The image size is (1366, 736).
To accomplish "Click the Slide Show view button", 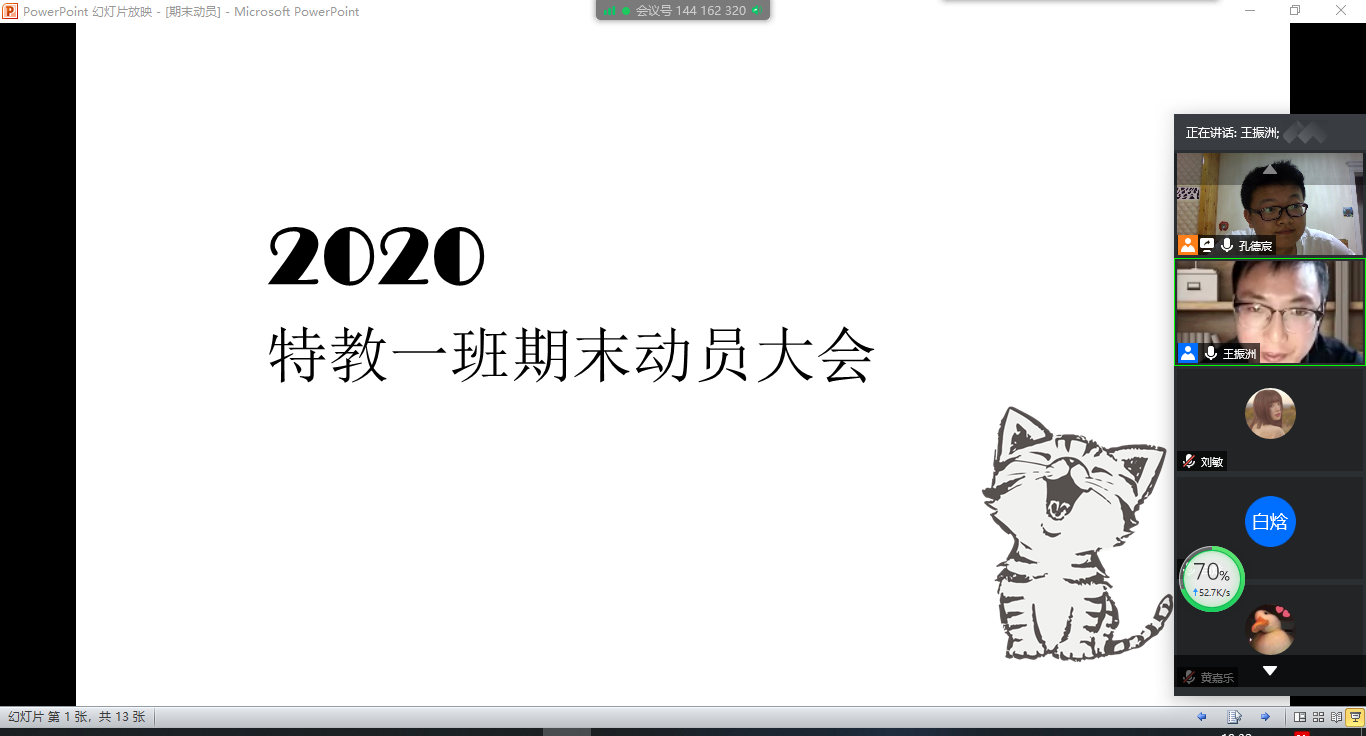I will point(1355,717).
